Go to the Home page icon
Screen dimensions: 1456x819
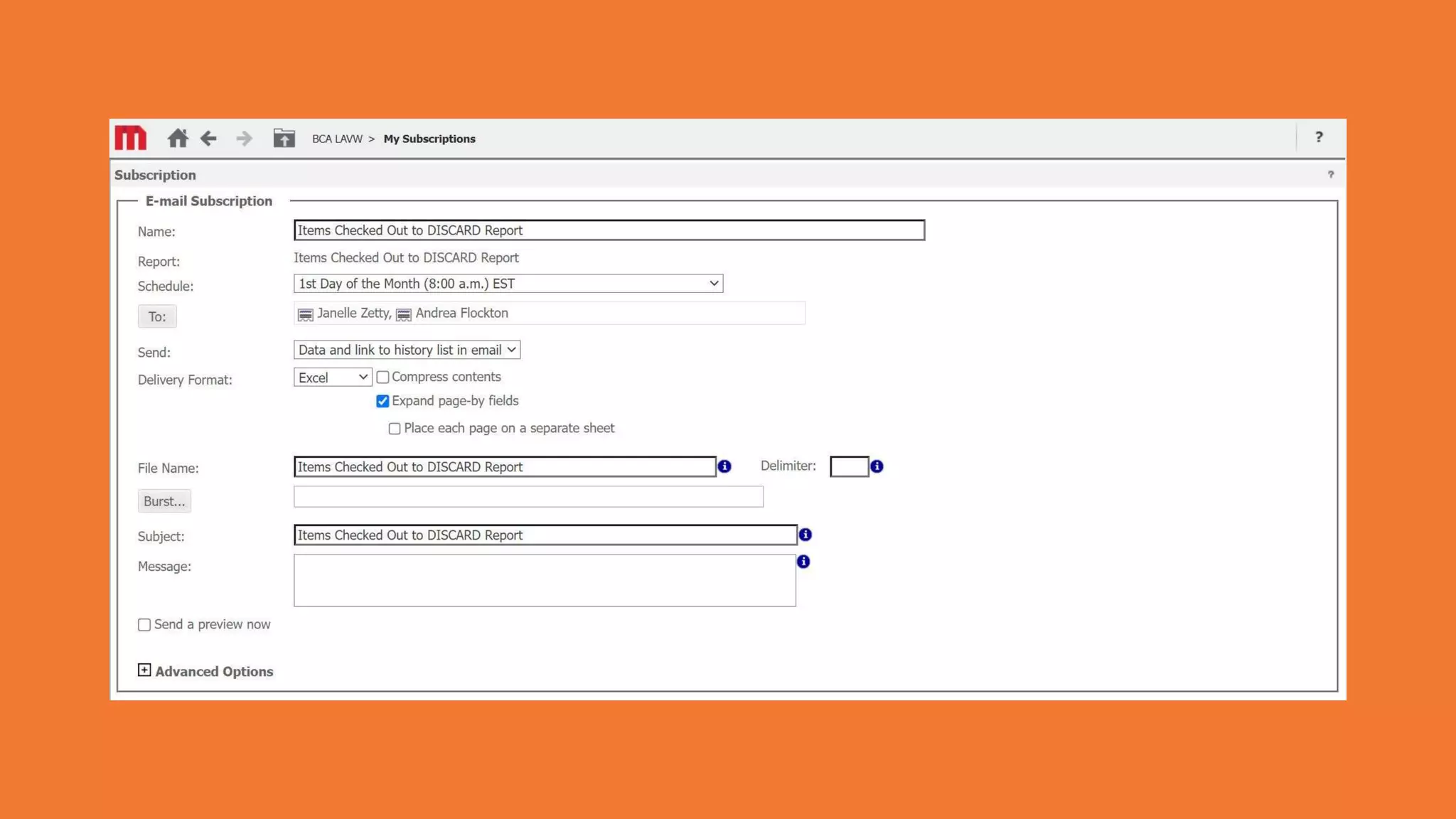tap(178, 138)
